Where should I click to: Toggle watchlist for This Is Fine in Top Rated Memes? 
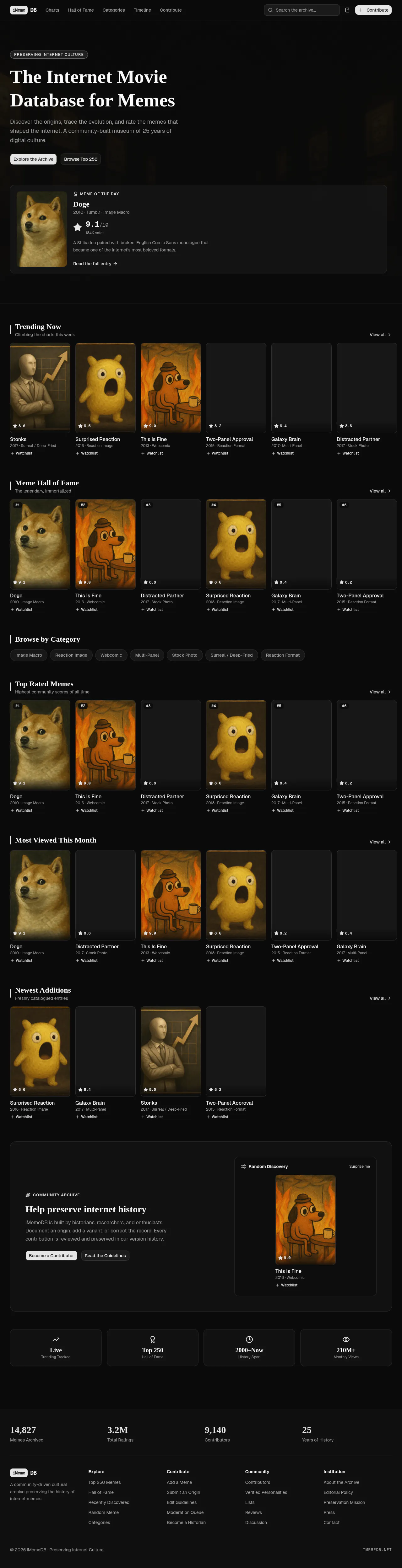(x=86, y=810)
